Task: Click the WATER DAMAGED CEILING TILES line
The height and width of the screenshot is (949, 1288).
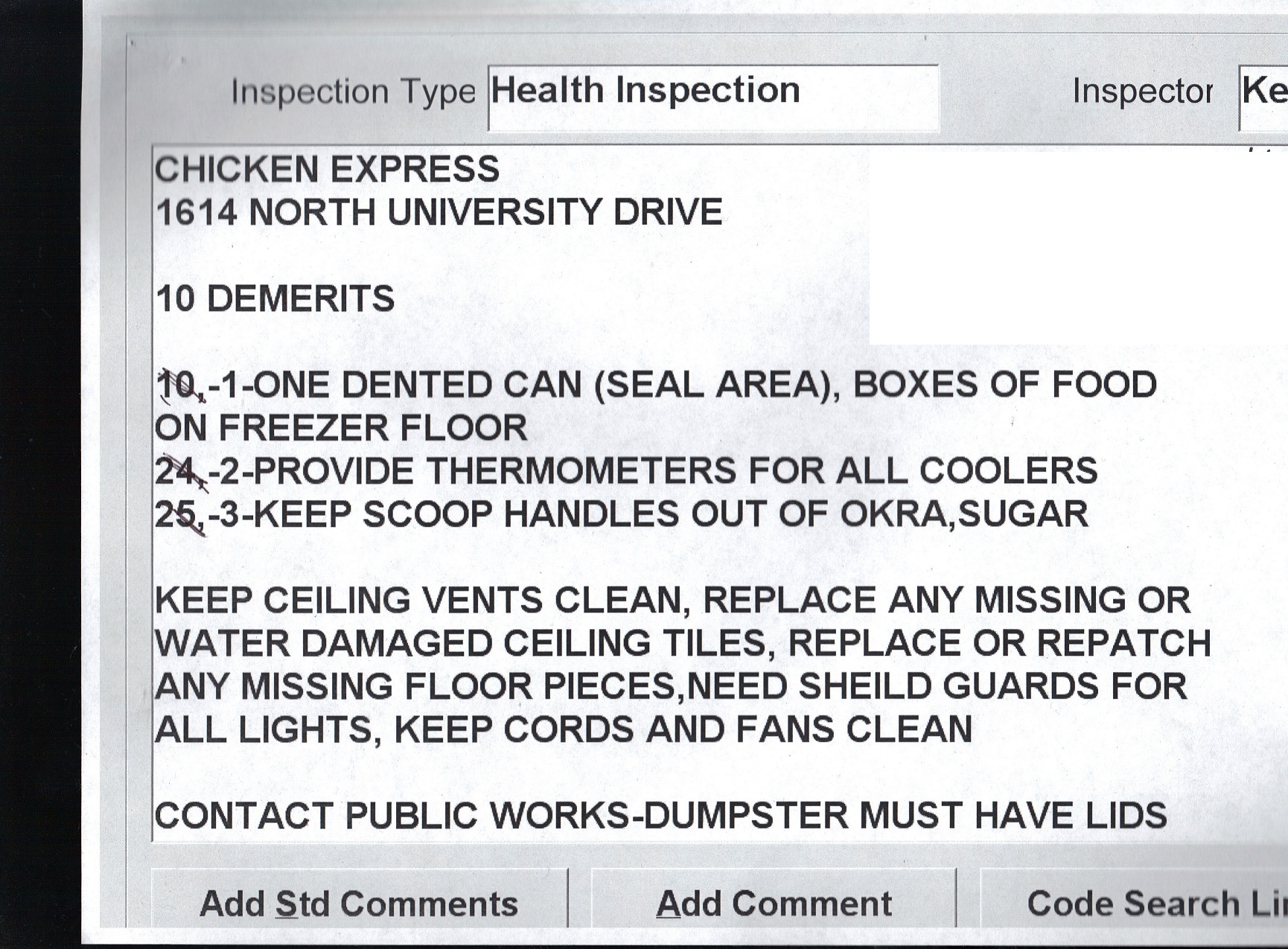Action: [683, 643]
